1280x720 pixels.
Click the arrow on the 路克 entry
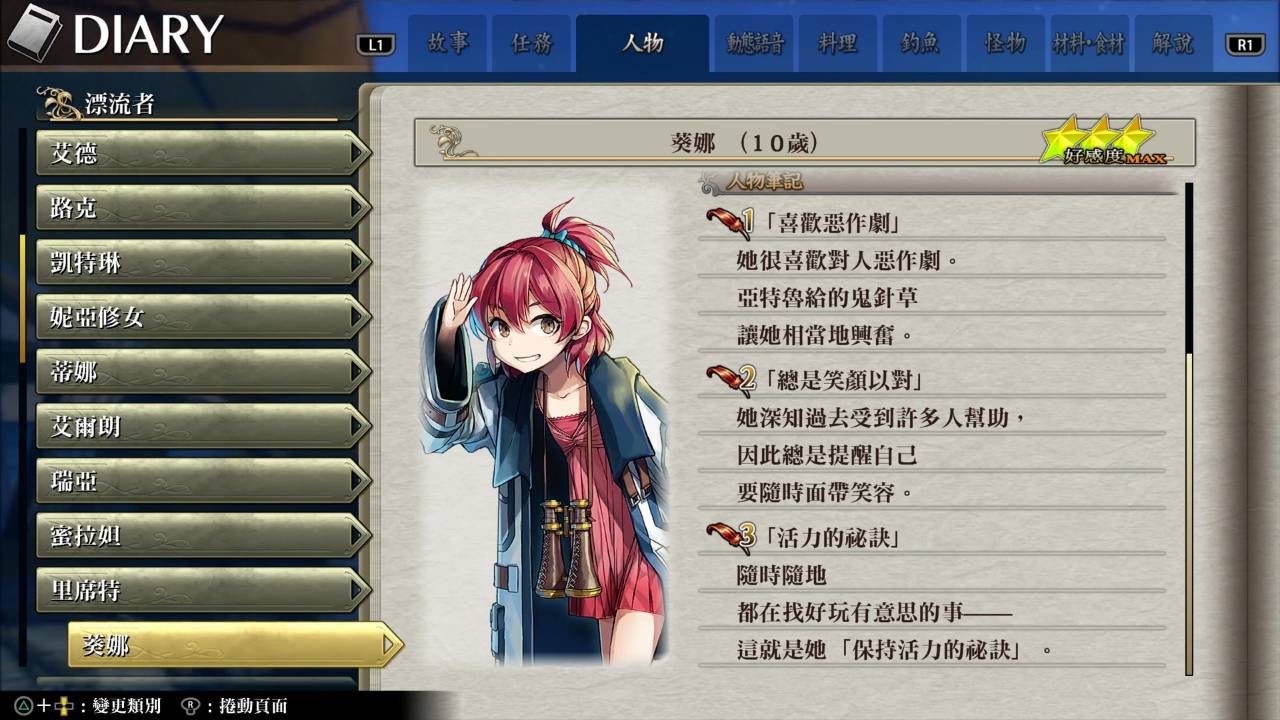[358, 208]
